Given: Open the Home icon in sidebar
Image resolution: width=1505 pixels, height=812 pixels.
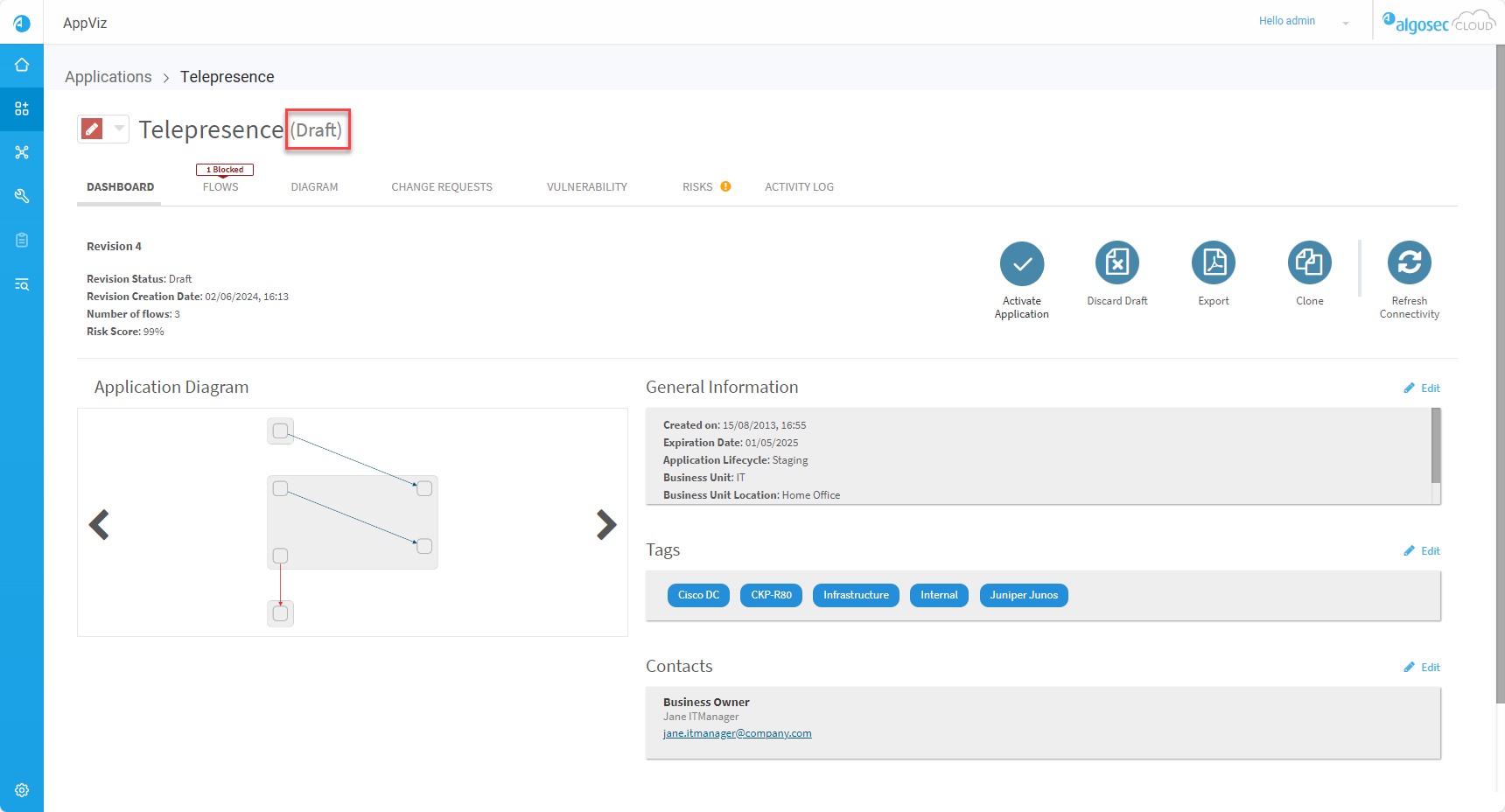Looking at the screenshot, I should [22, 65].
